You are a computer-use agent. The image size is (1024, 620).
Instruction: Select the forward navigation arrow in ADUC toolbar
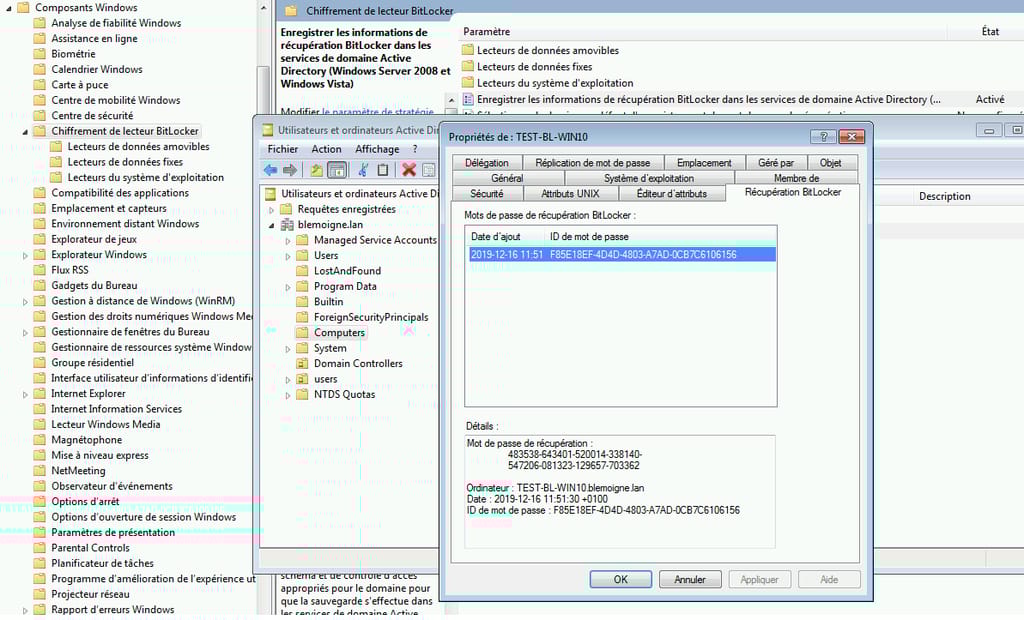[288, 170]
